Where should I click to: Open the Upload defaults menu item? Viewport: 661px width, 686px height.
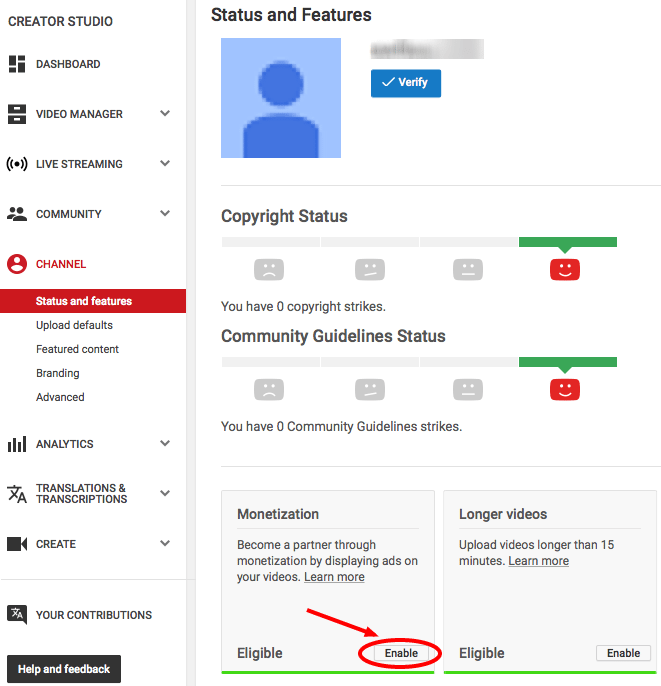pyautogui.click(x=74, y=325)
